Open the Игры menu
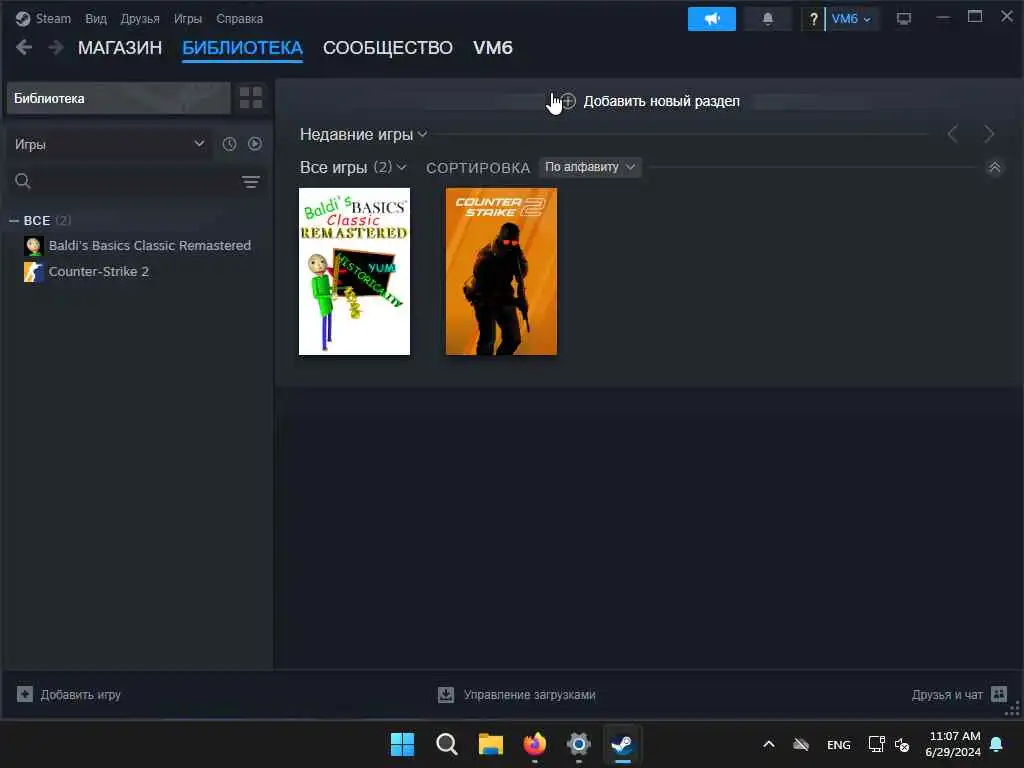The width and height of the screenshot is (1024, 768). 187,18
